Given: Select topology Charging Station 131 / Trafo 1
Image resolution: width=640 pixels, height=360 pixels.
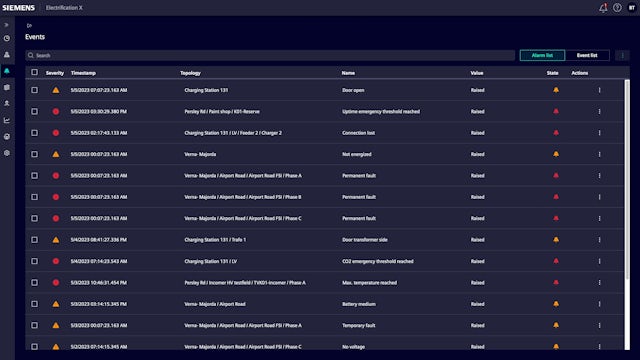Looking at the screenshot, I should 215,240.
